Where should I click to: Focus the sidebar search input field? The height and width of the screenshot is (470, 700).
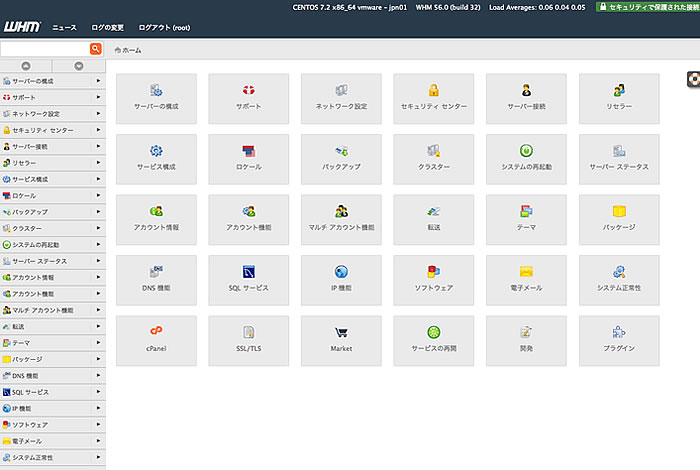click(x=45, y=48)
